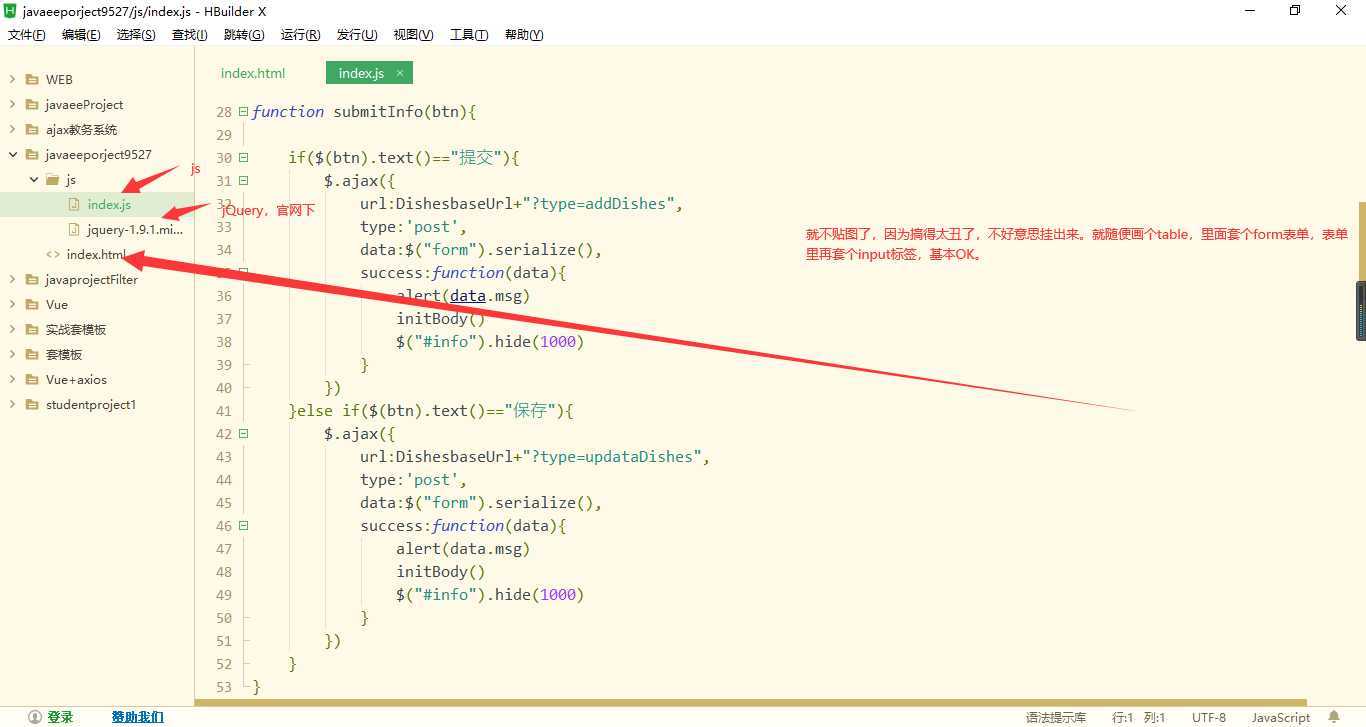This screenshot has height=727, width=1366.
Task: Fold the success function at line 46
Action: pyautogui.click(x=244, y=526)
